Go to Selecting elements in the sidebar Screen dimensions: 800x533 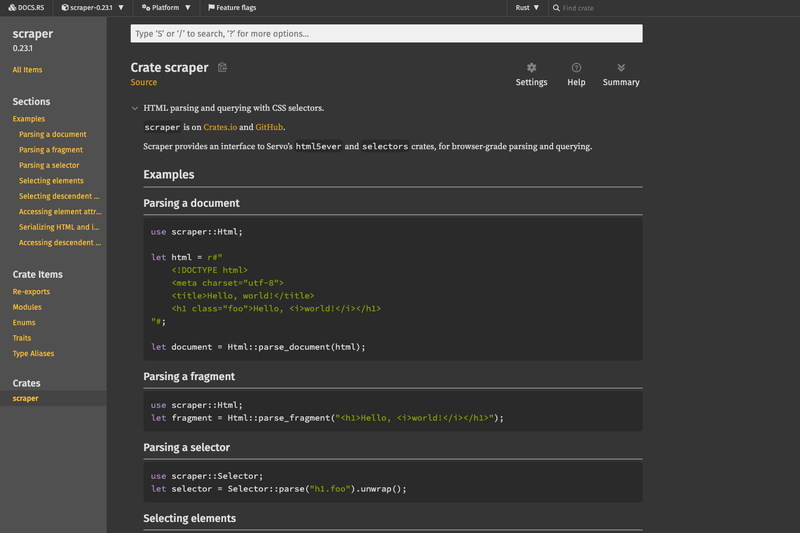(51, 181)
